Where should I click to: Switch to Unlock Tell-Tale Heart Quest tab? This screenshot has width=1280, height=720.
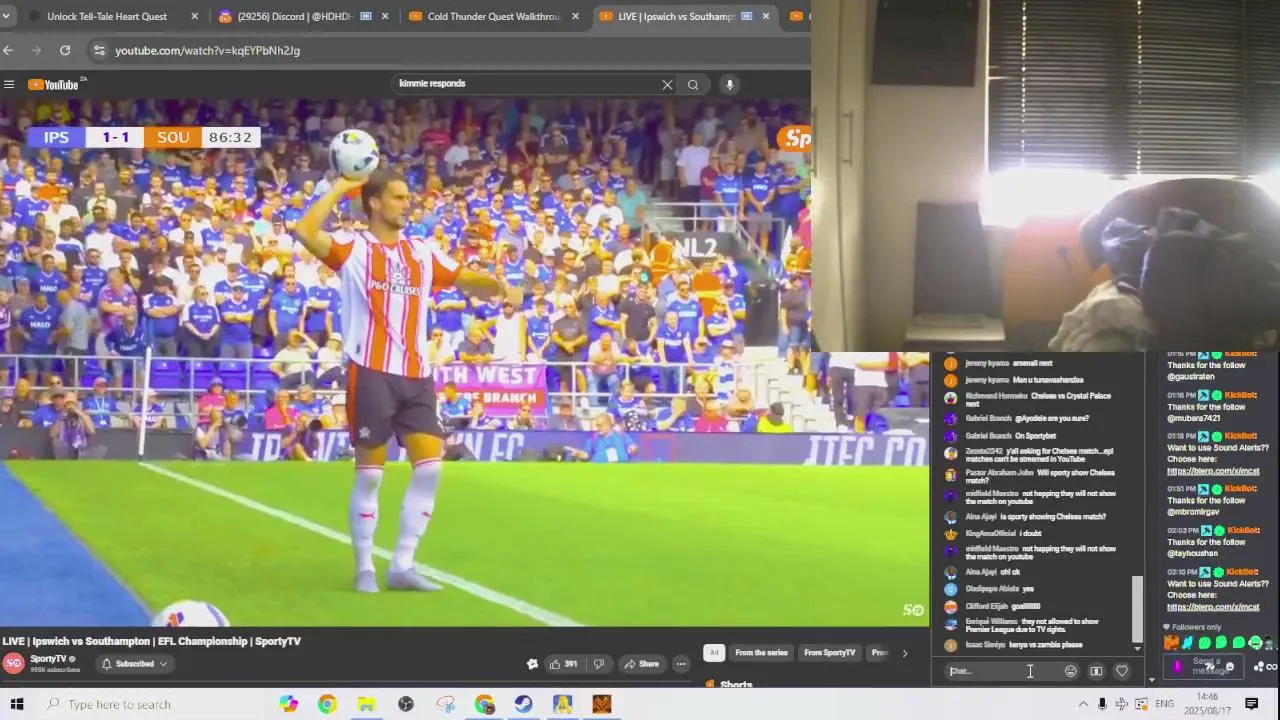point(106,16)
